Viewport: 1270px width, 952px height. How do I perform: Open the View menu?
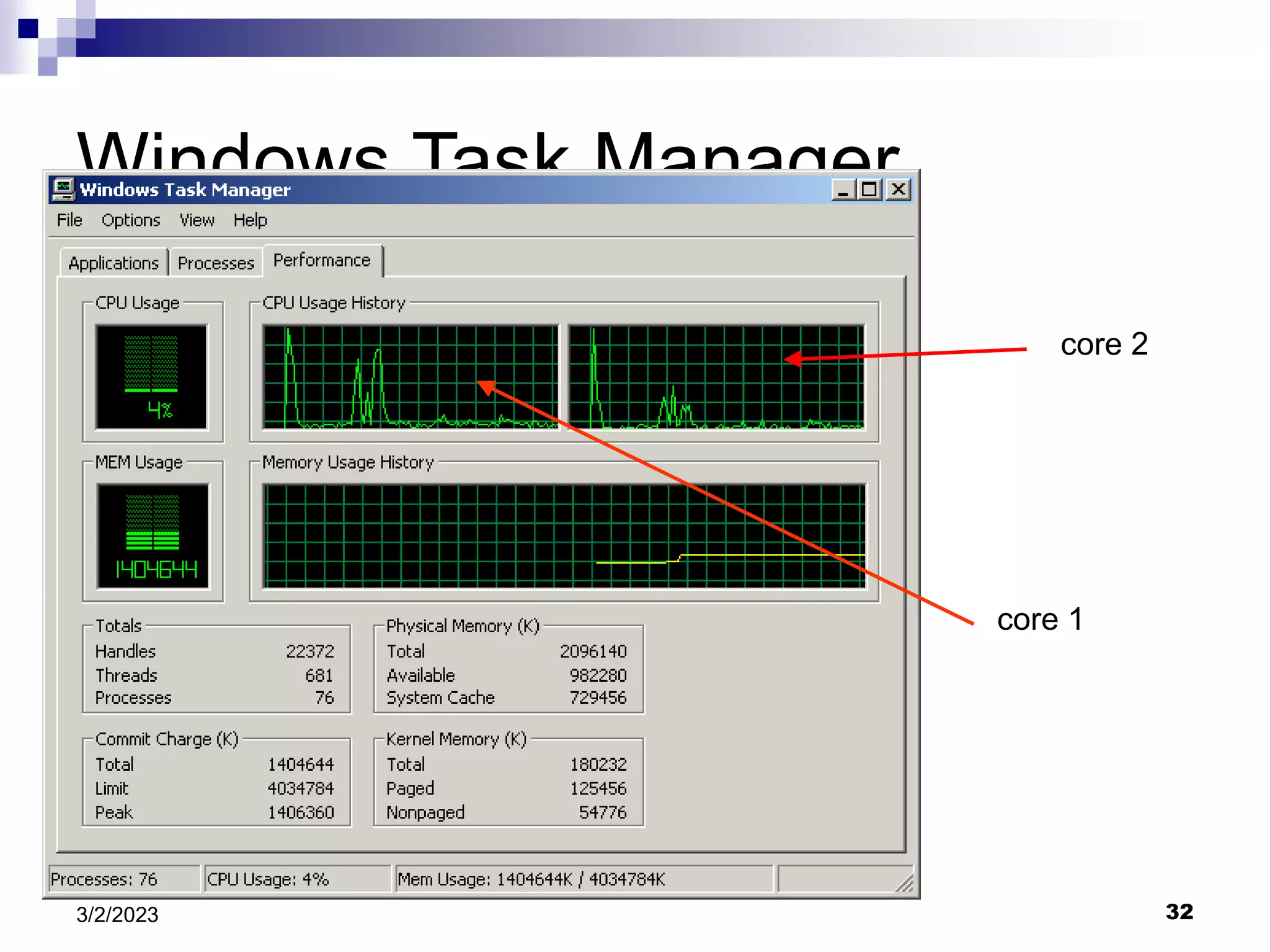pos(197,220)
